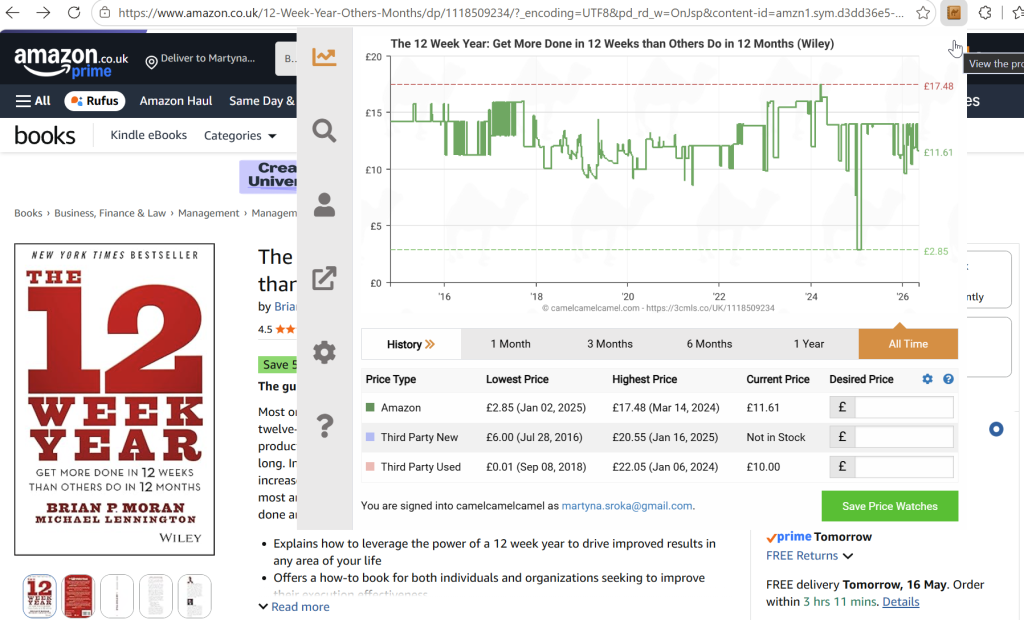Click the Lowest Price column header
Viewport: 1024px width, 620px height.
point(517,379)
